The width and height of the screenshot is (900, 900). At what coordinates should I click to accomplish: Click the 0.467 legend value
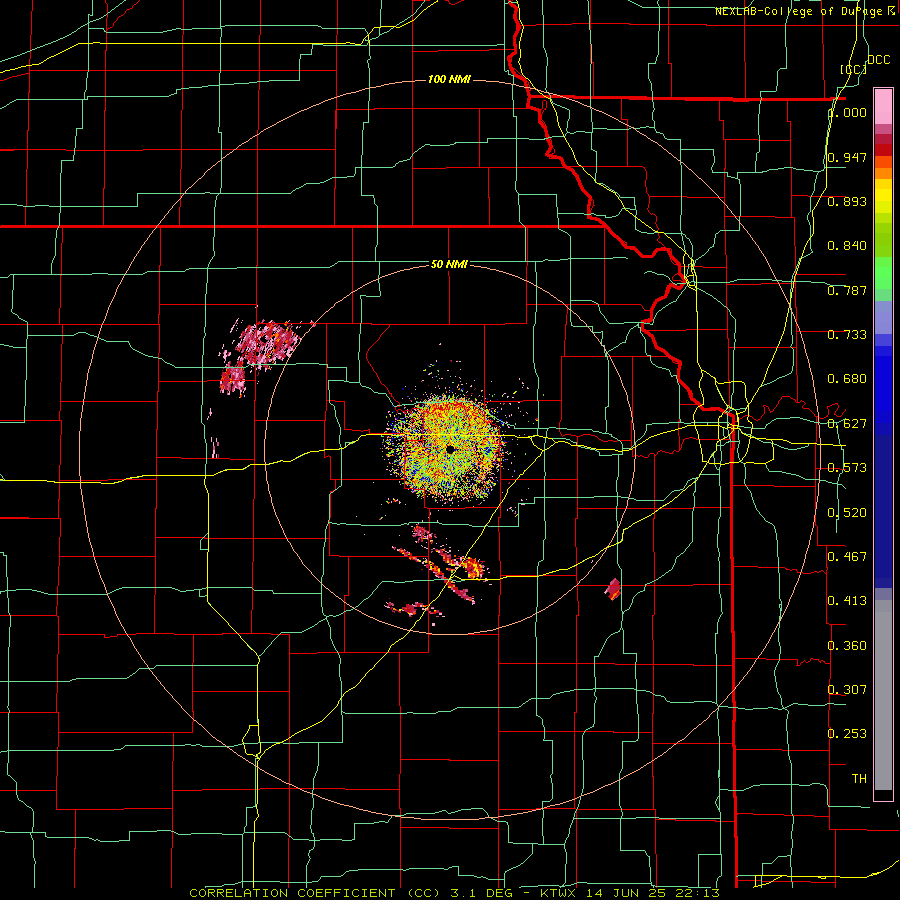pos(847,556)
